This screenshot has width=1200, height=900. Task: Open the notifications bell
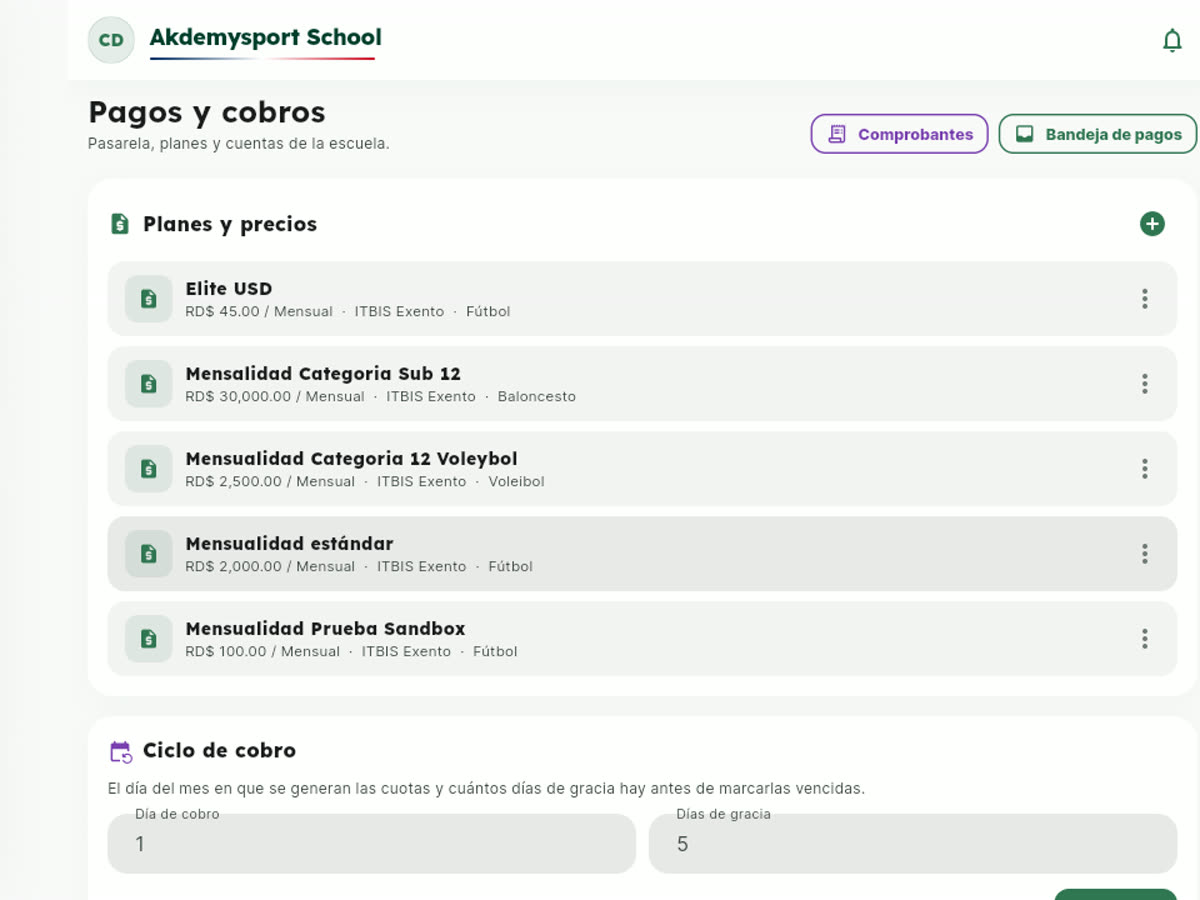(x=1172, y=41)
